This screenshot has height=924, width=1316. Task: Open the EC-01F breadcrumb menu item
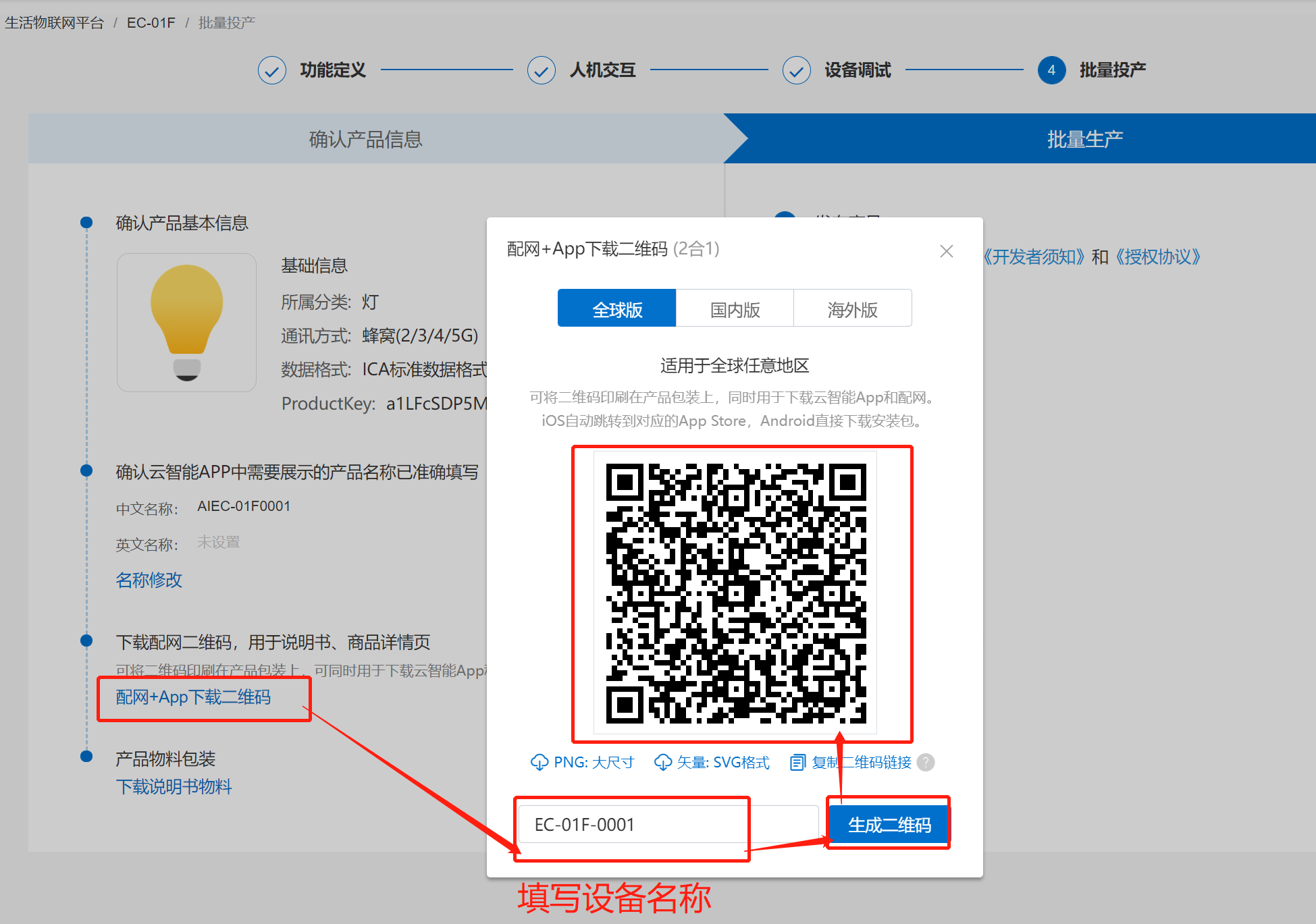151,22
